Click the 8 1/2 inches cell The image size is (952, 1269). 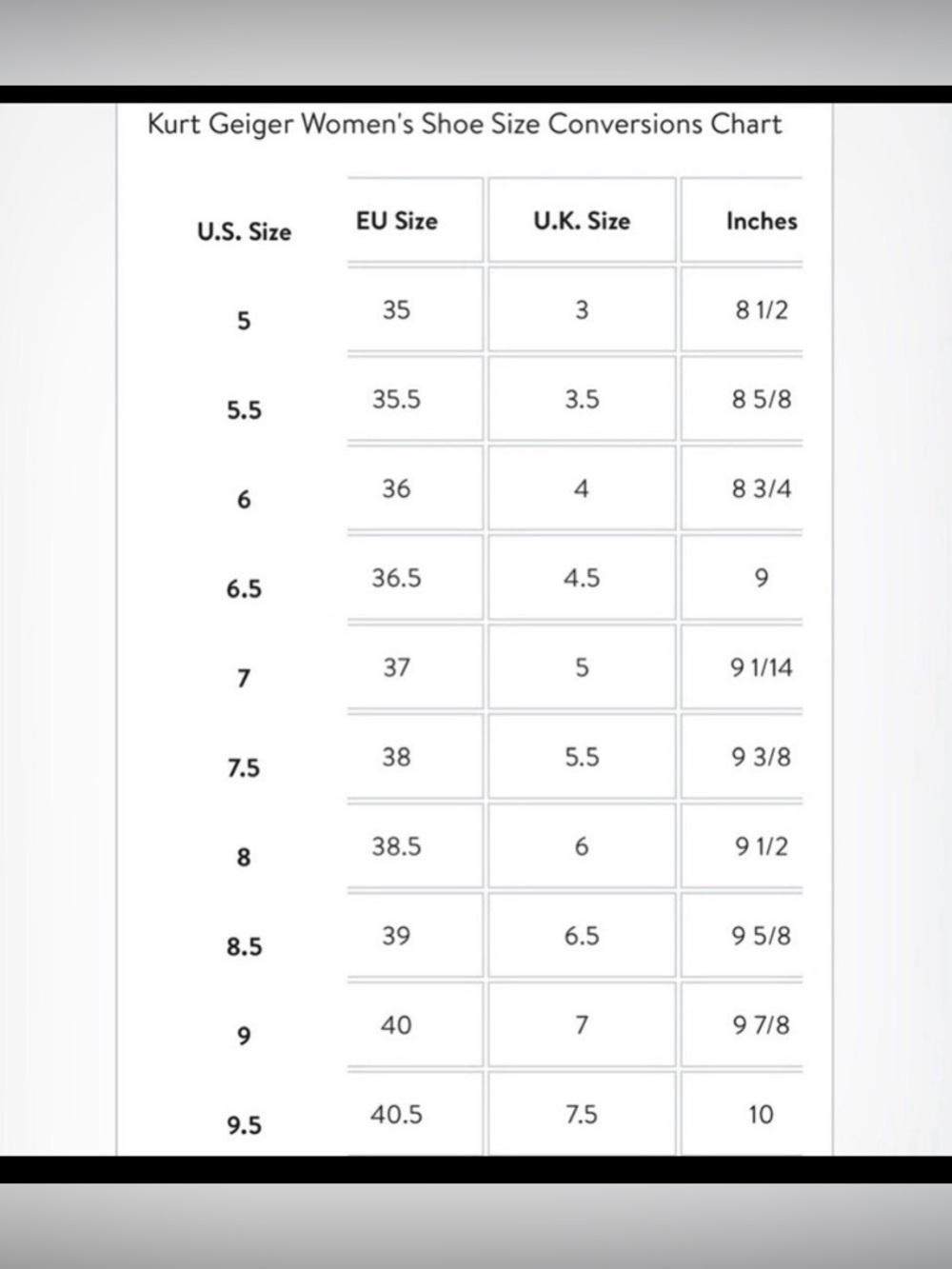pyautogui.click(x=743, y=309)
